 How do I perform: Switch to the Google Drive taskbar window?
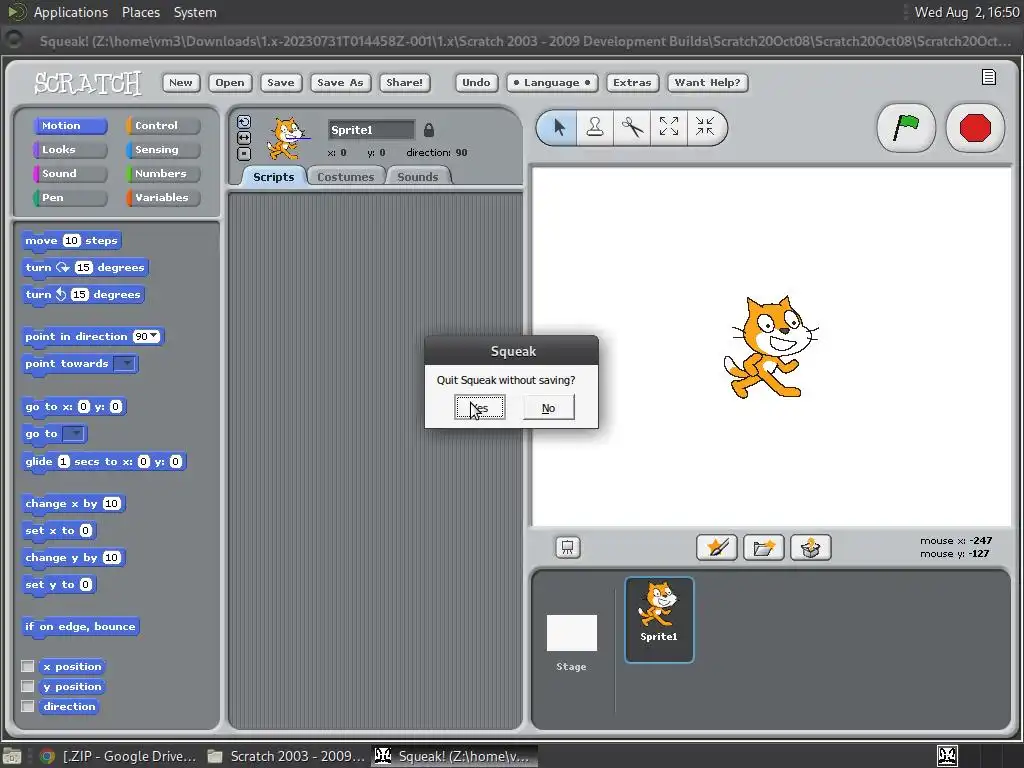[118, 756]
